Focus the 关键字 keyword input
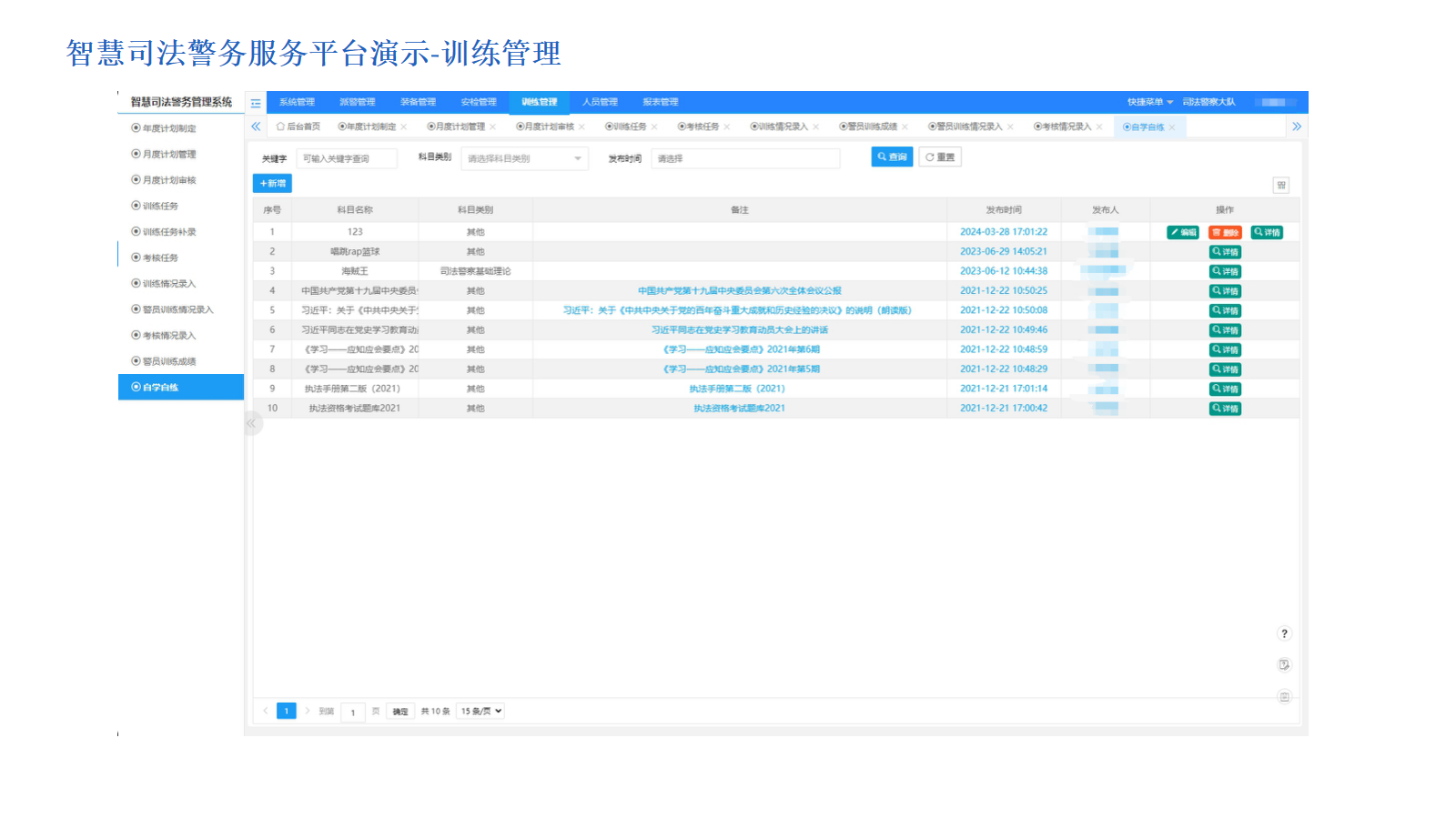This screenshot has height=819, width=1456. (347, 158)
